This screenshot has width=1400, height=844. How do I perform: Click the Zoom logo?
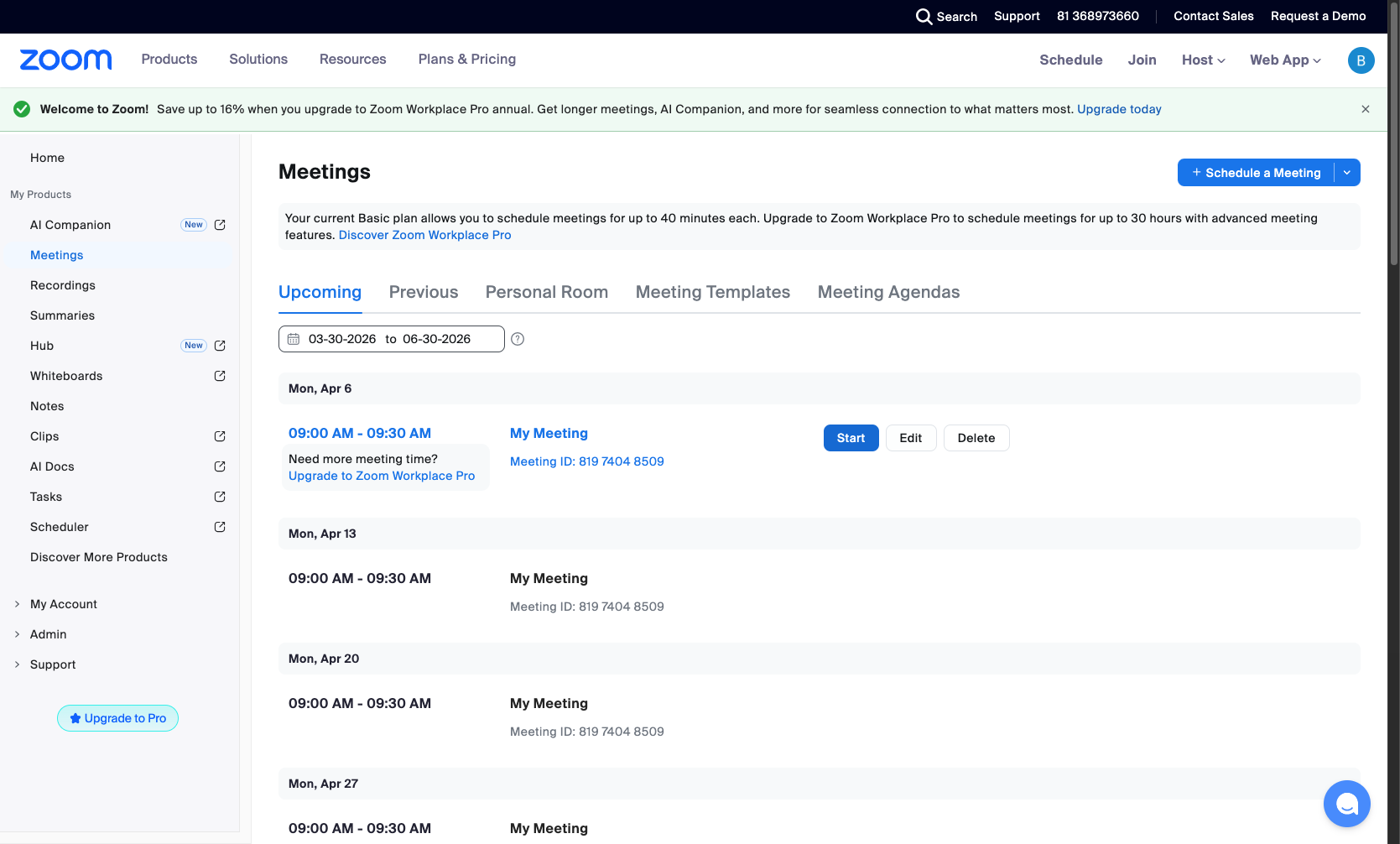pyautogui.click(x=65, y=60)
